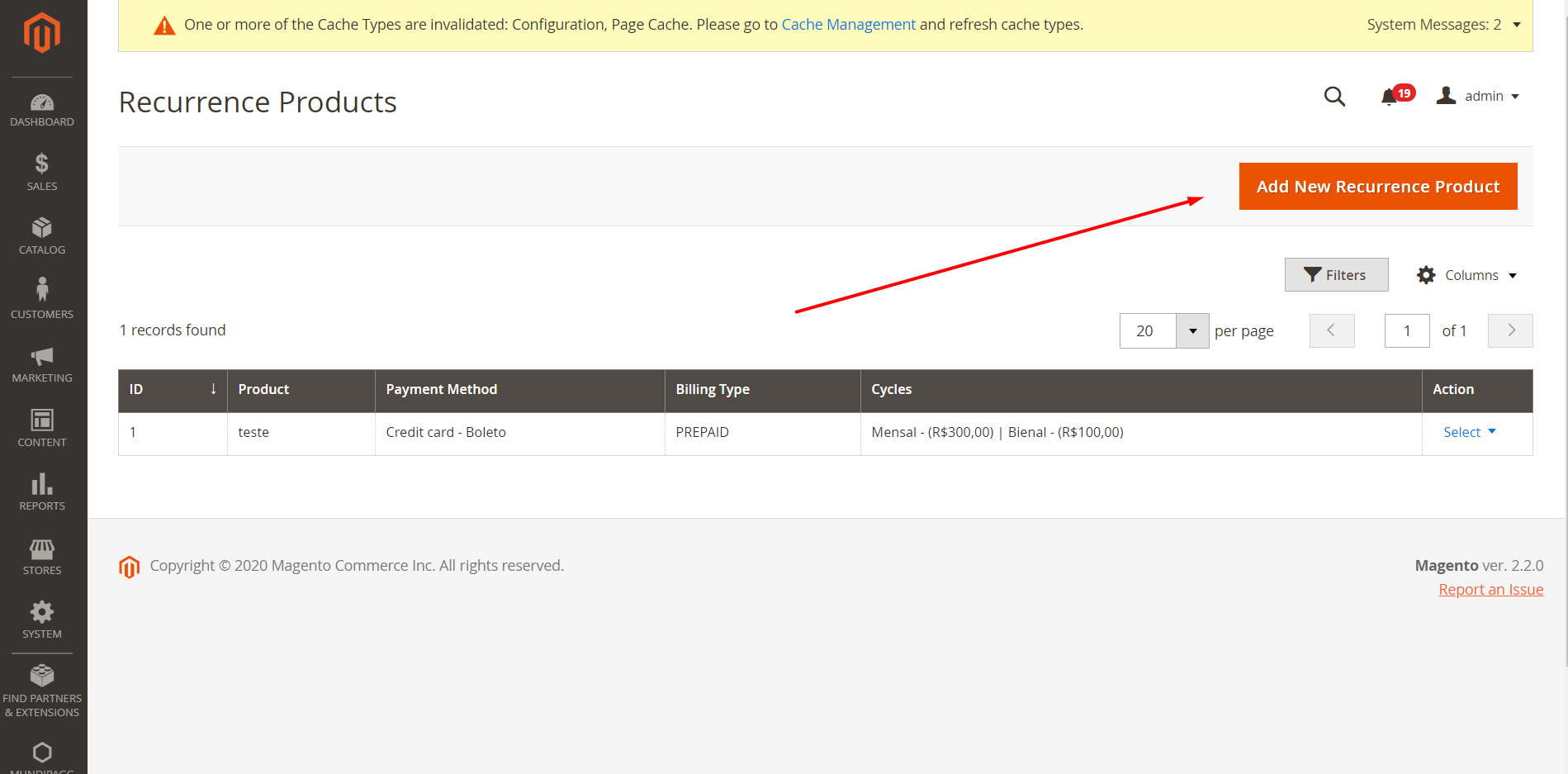This screenshot has height=774, width=1568.
Task: Open the System menu
Action: pyautogui.click(x=42, y=620)
